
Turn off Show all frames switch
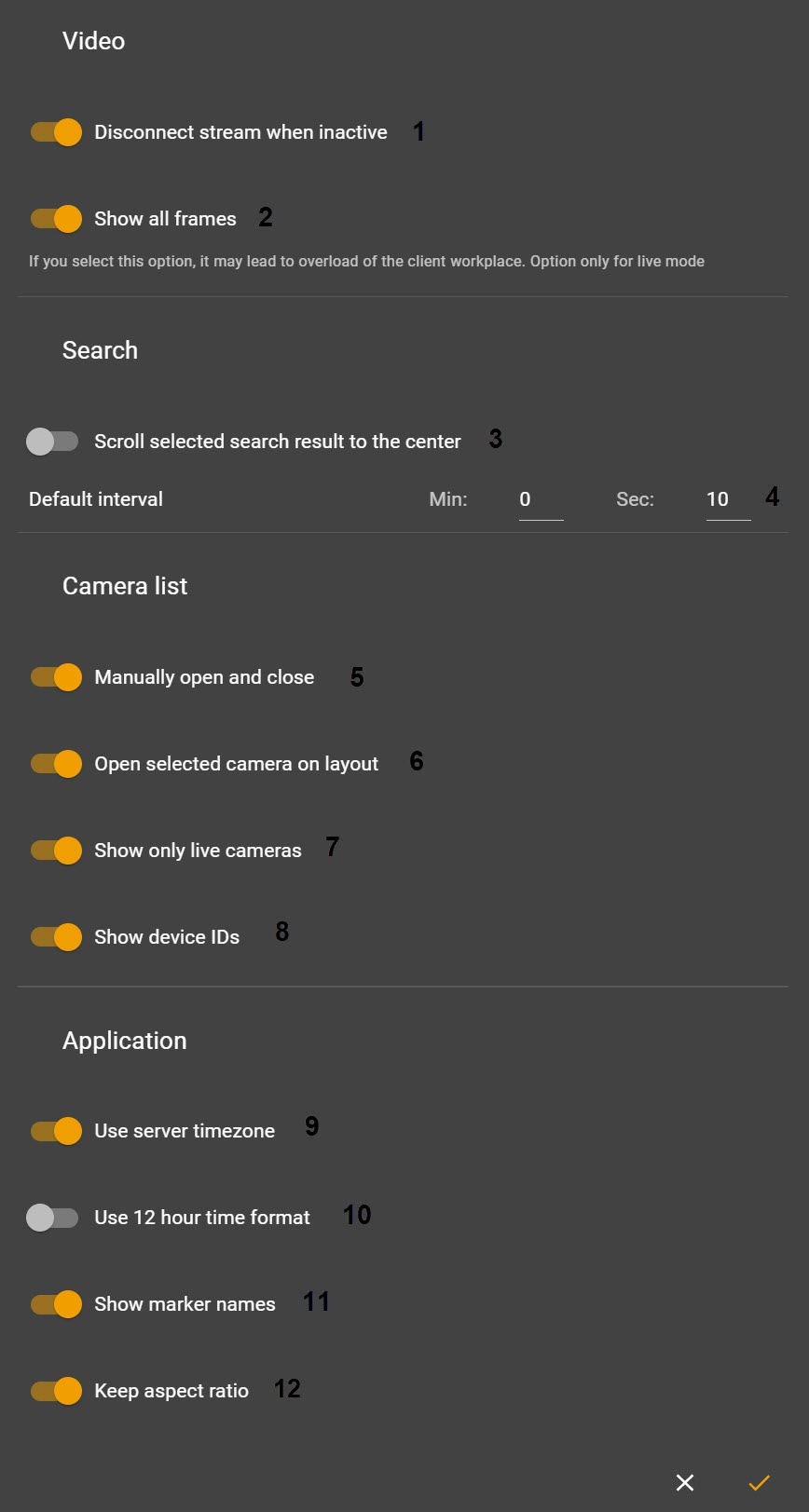click(56, 219)
